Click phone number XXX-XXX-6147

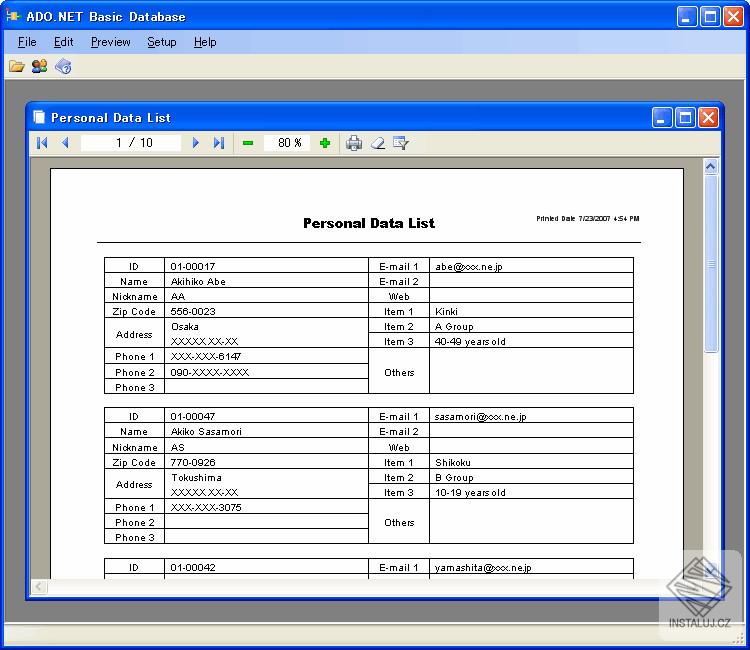coord(206,356)
